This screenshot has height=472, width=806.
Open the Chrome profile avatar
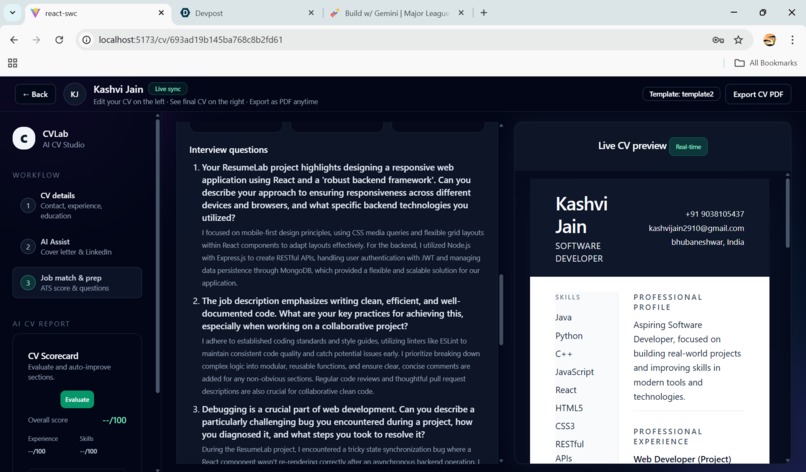[769, 40]
